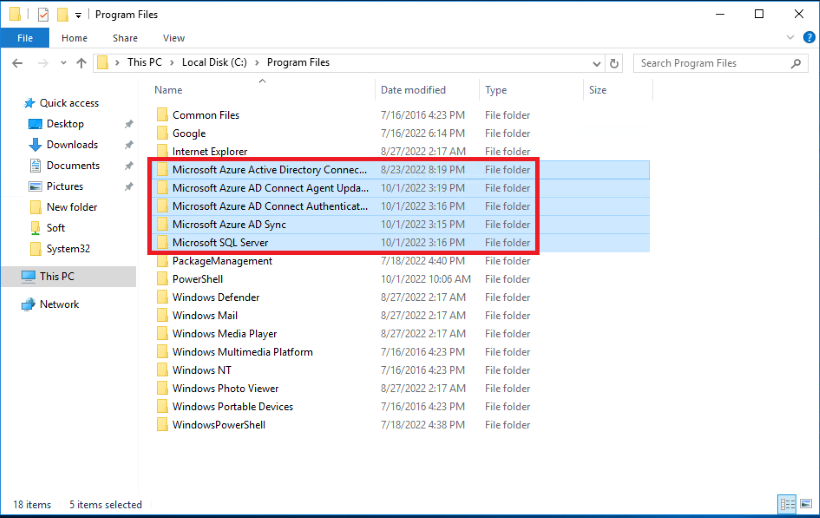Select Network in the navigation pane
The height and width of the screenshot is (518, 820).
[x=59, y=305]
